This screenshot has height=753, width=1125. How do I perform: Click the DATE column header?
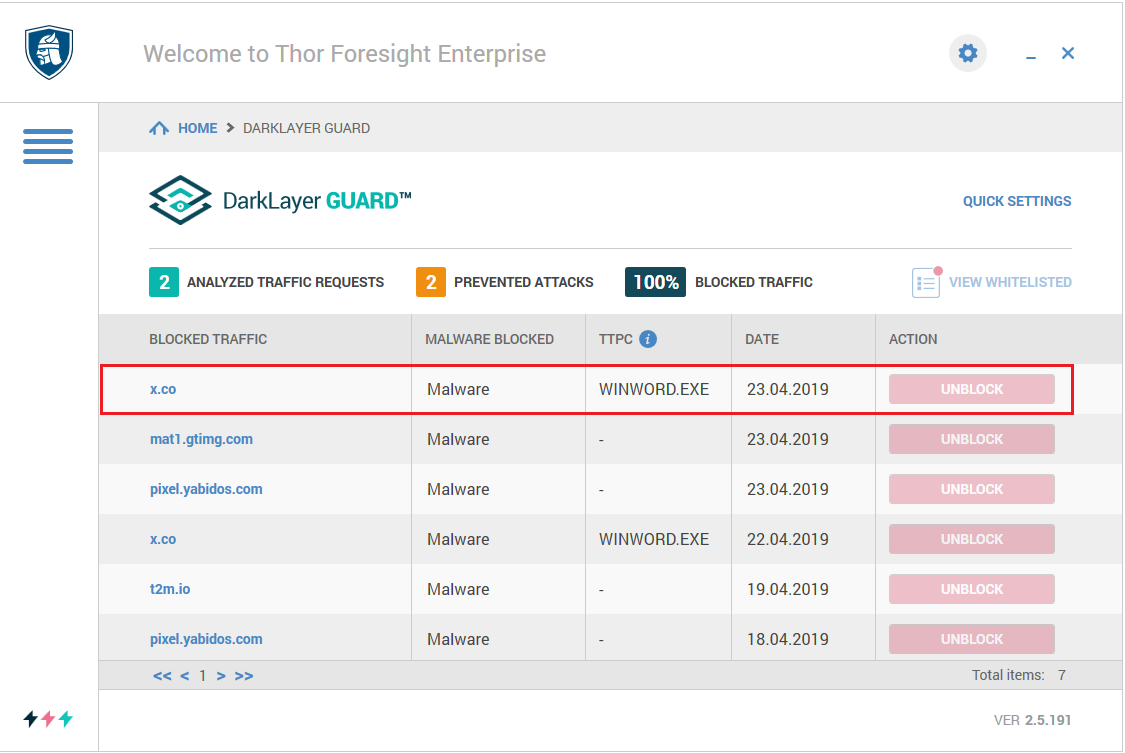coord(762,339)
